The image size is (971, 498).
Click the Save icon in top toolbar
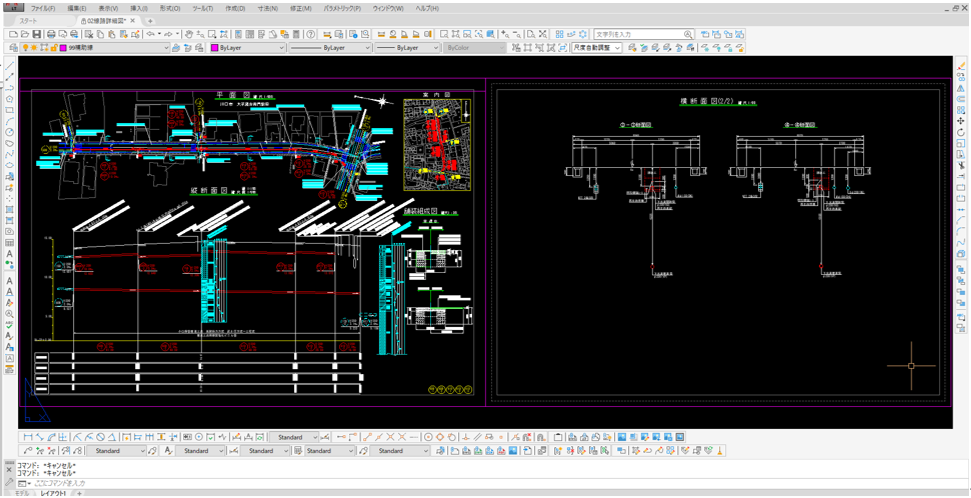pos(37,34)
